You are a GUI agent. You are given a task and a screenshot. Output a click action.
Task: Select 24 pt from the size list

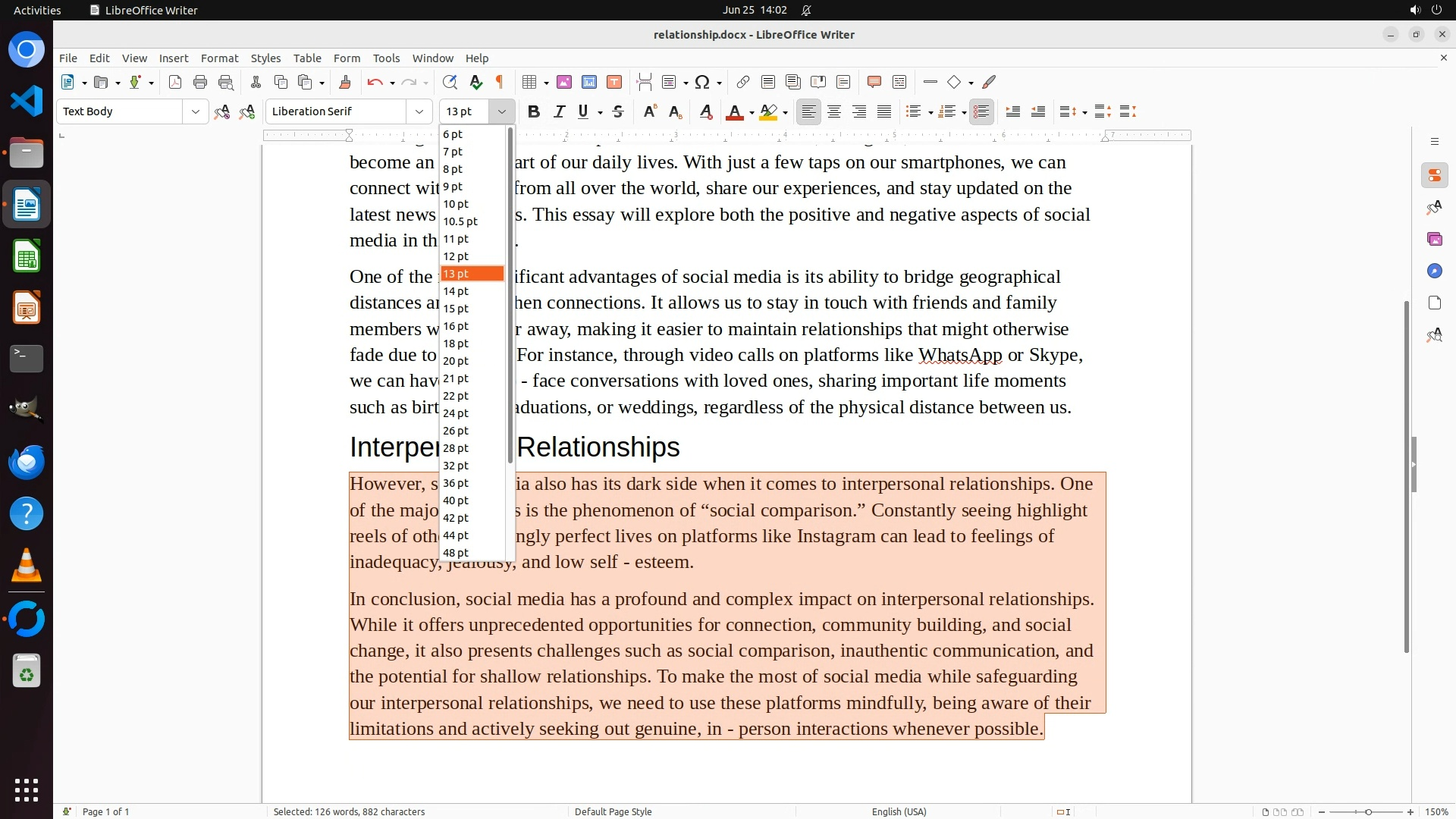tap(457, 413)
